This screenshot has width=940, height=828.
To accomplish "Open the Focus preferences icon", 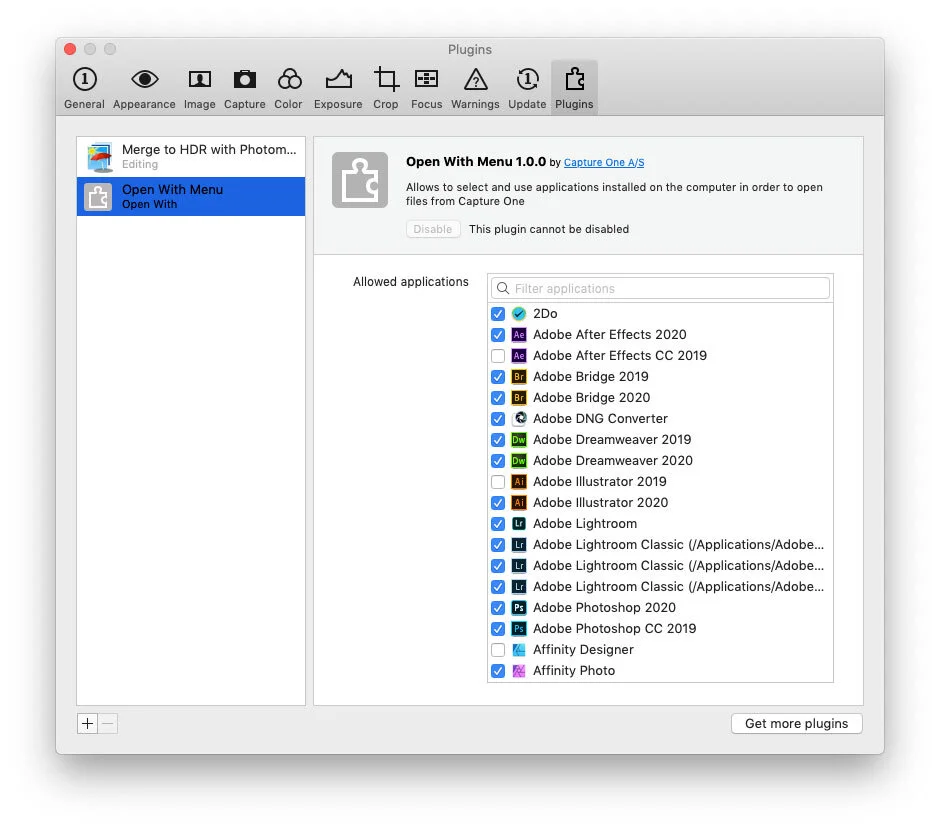I will pos(426,79).
